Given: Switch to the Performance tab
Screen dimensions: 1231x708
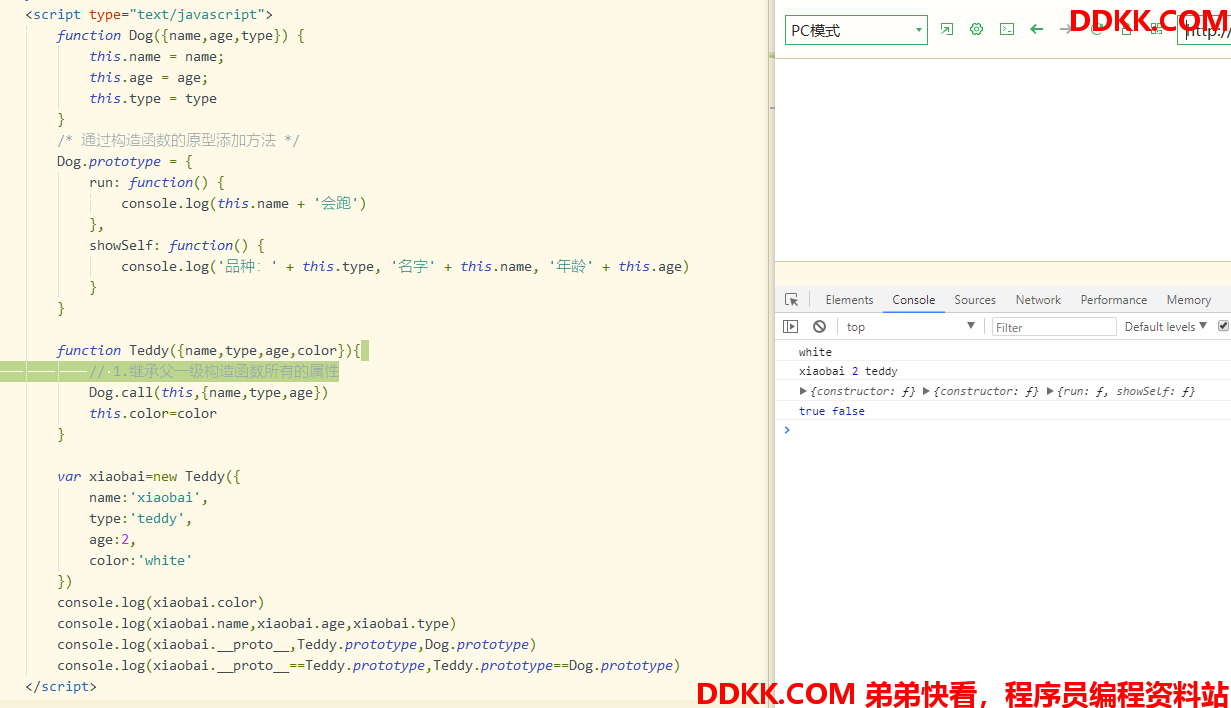Looking at the screenshot, I should point(1114,300).
